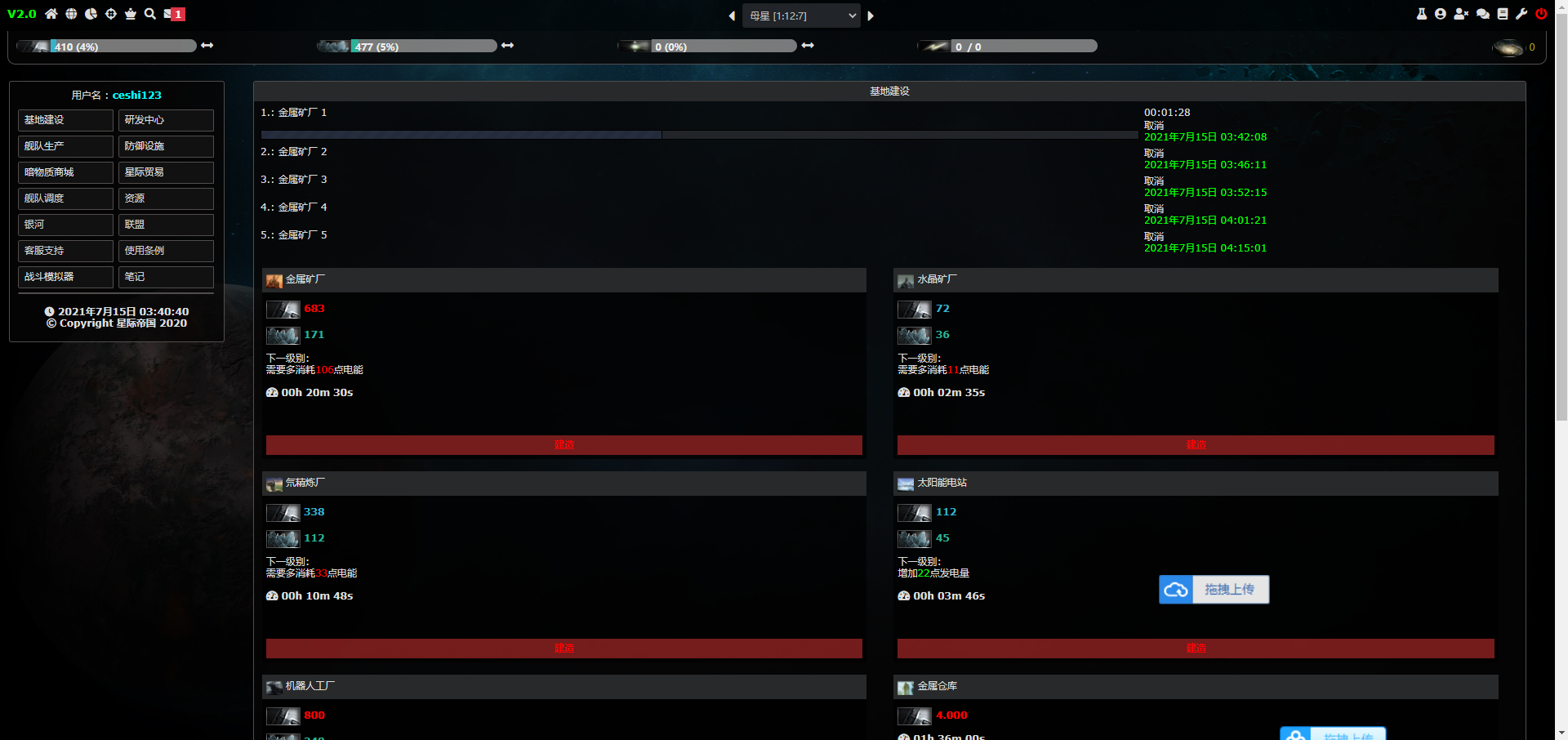Viewport: 1568px width, 740px height.
Task: Click metal resource exchange arrows icon
Action: 207,46
